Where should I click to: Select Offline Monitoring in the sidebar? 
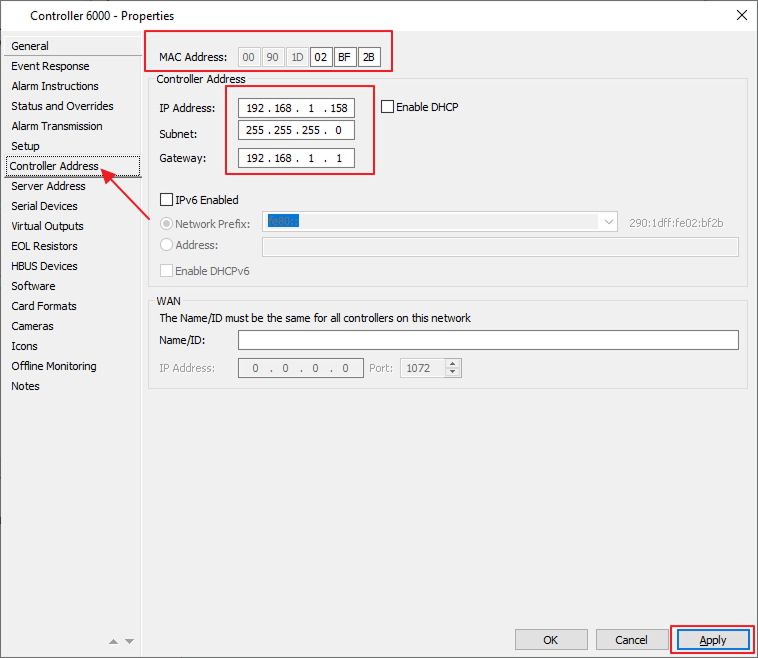54,366
